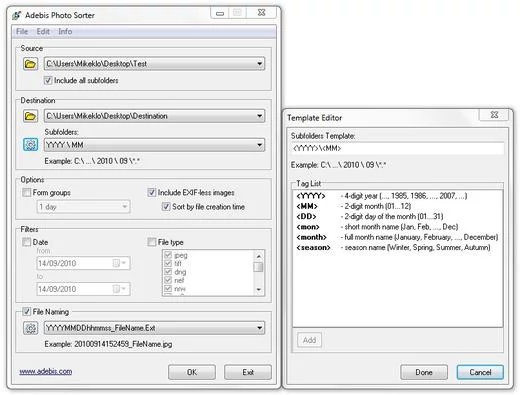This screenshot has width=520, height=395.
Task: Open the File menu
Action: [x=22, y=32]
